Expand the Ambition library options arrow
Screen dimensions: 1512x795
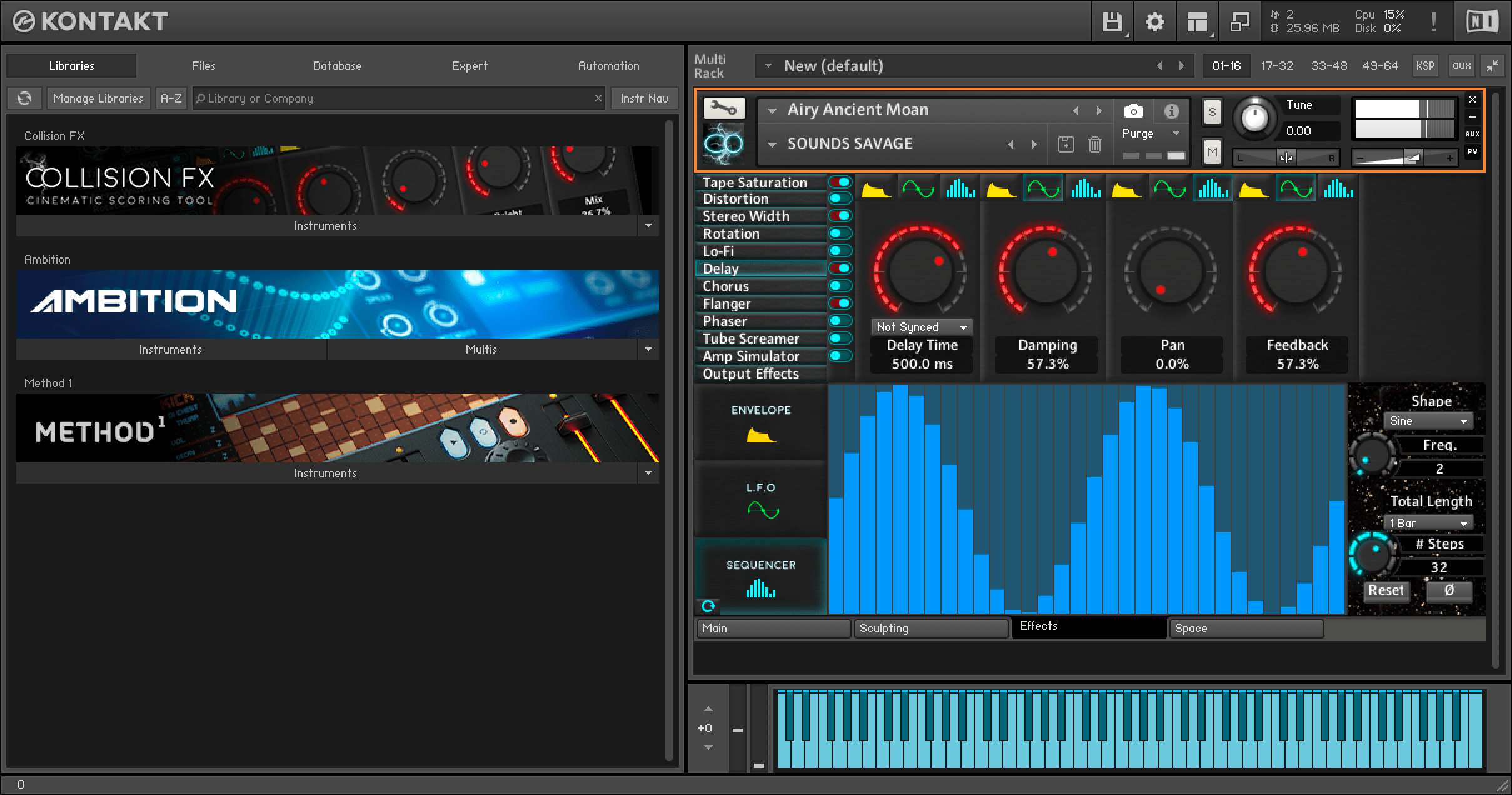tap(648, 349)
